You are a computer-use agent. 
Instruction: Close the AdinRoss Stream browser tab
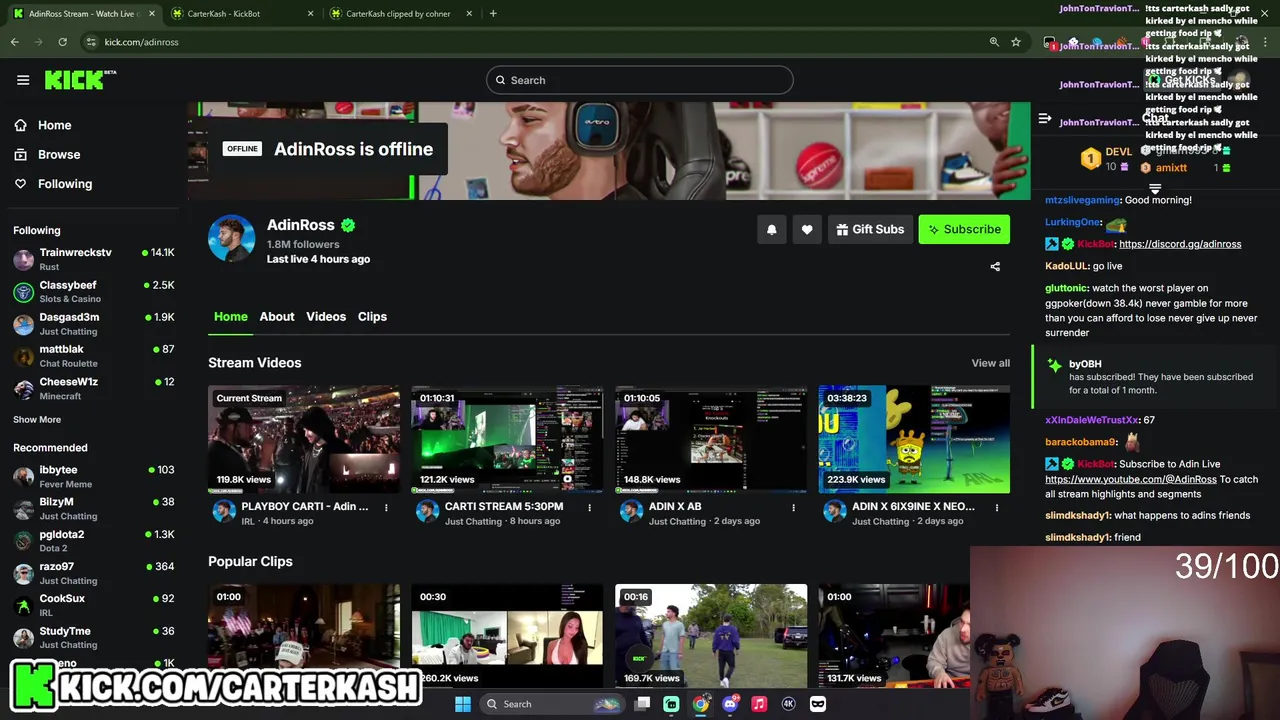[151, 14]
